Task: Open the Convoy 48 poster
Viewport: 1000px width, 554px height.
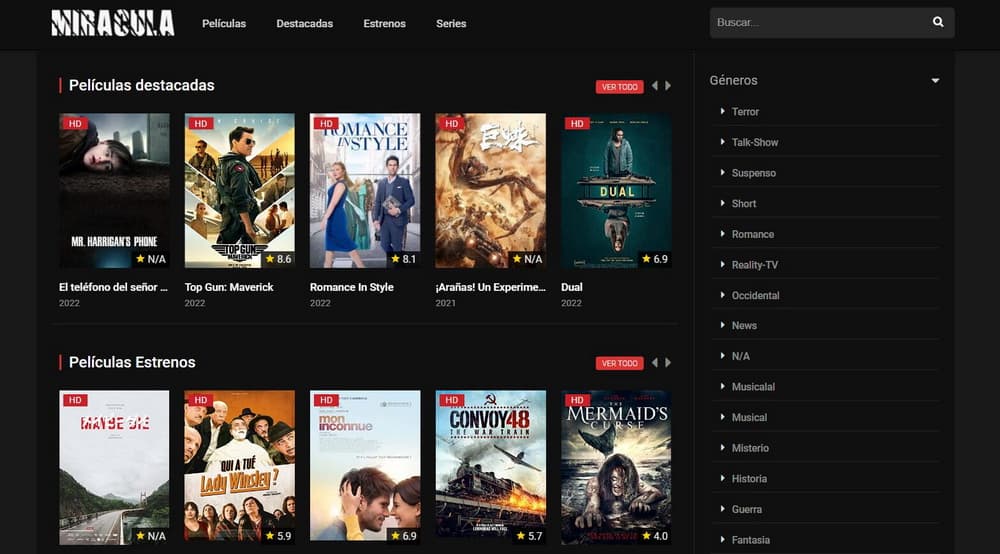Action: (x=490, y=467)
